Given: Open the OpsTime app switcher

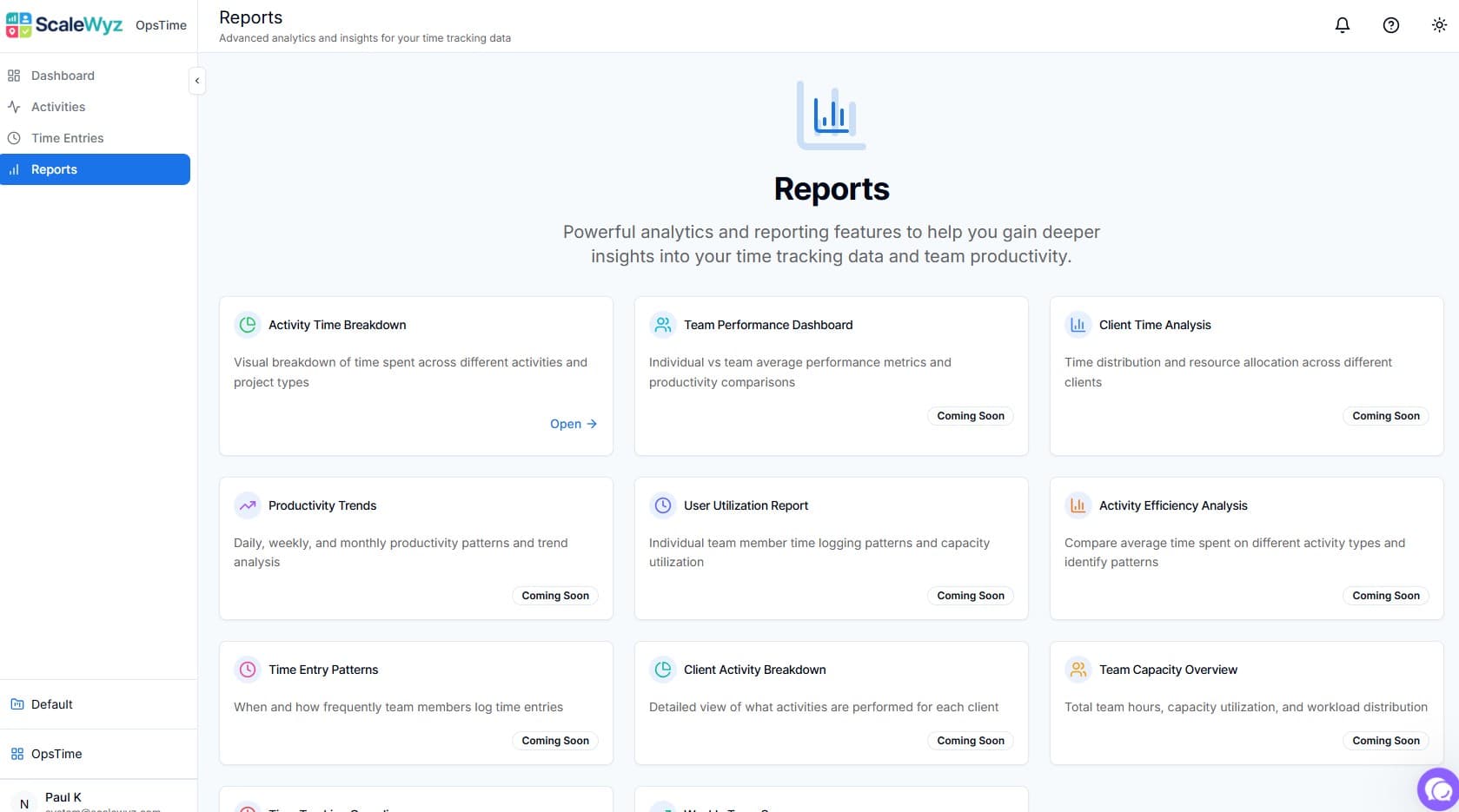Looking at the screenshot, I should point(56,754).
